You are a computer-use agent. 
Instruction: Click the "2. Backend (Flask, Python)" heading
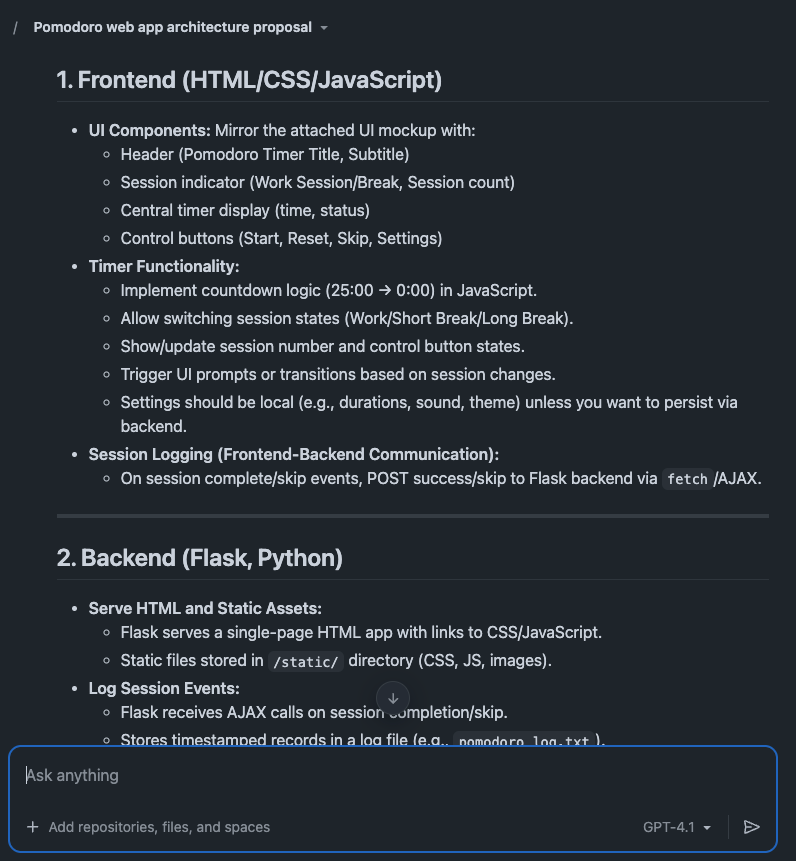point(199,557)
